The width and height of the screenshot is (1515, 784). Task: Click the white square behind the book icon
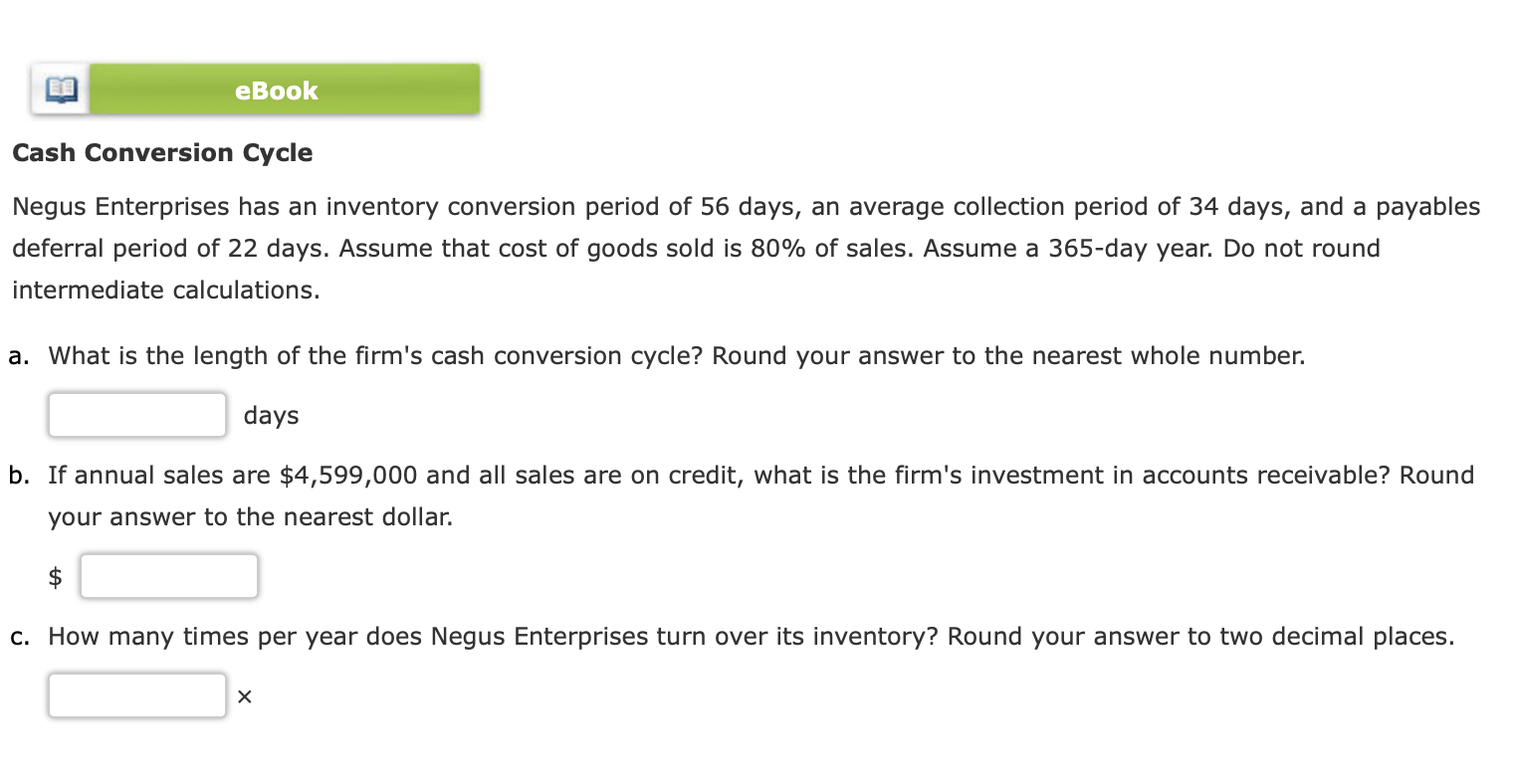pyautogui.click(x=60, y=90)
